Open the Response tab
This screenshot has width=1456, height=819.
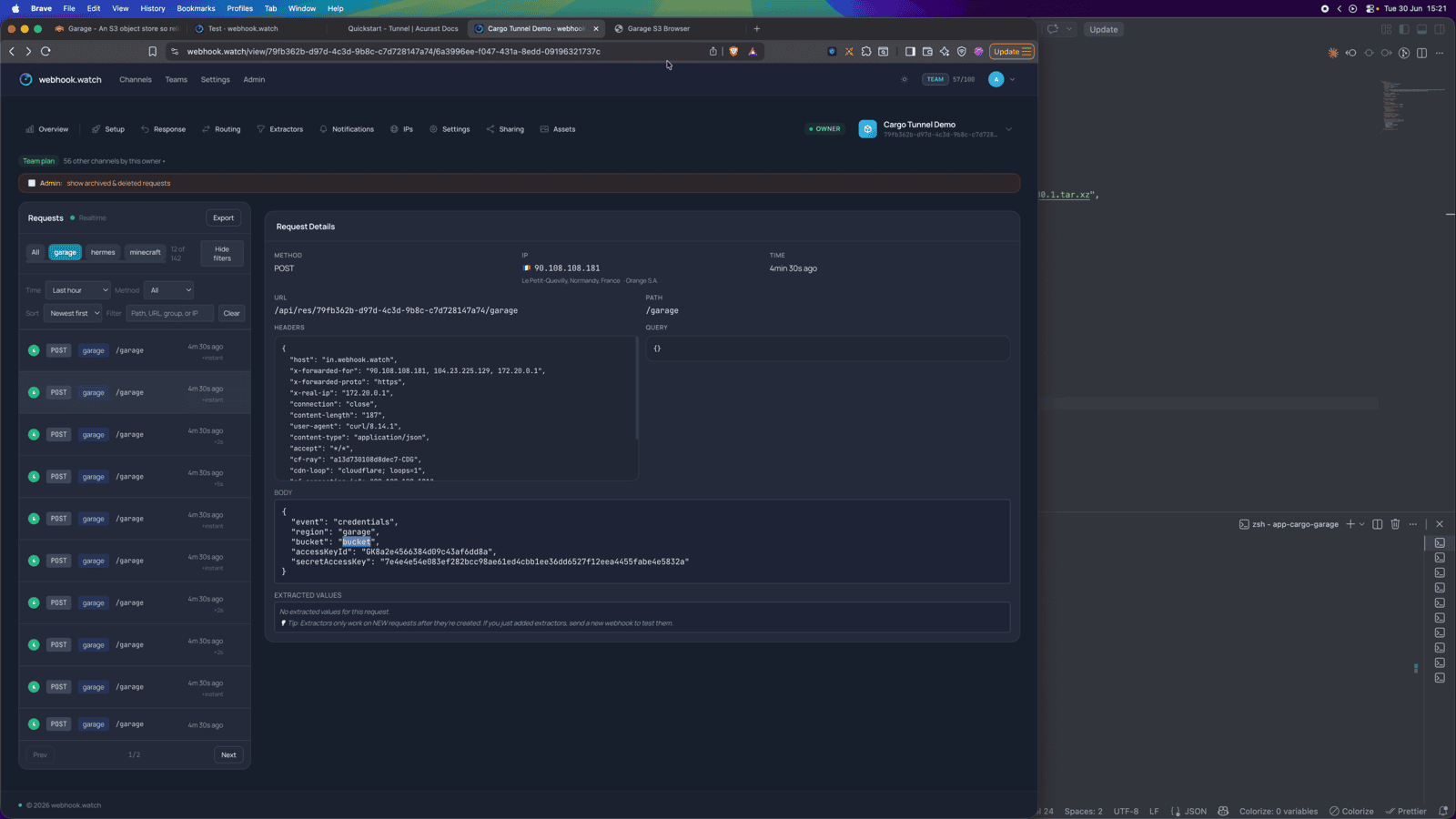coord(163,129)
